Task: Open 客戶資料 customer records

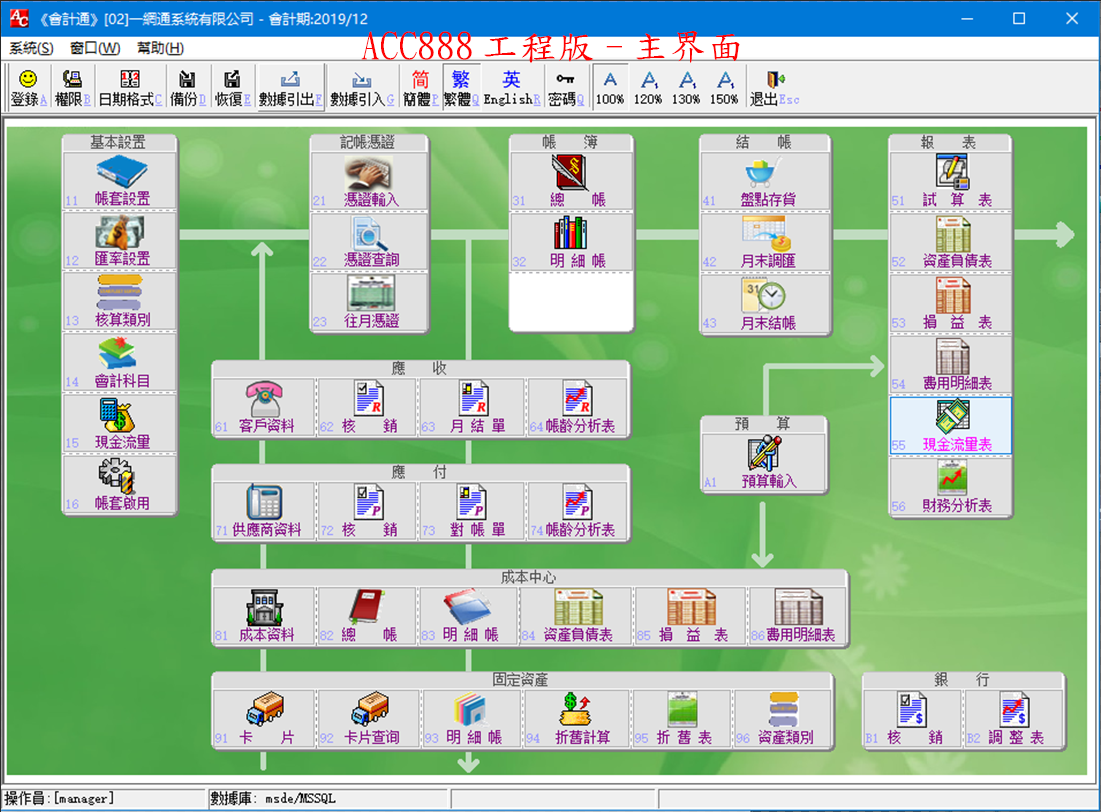Action: pyautogui.click(x=264, y=401)
